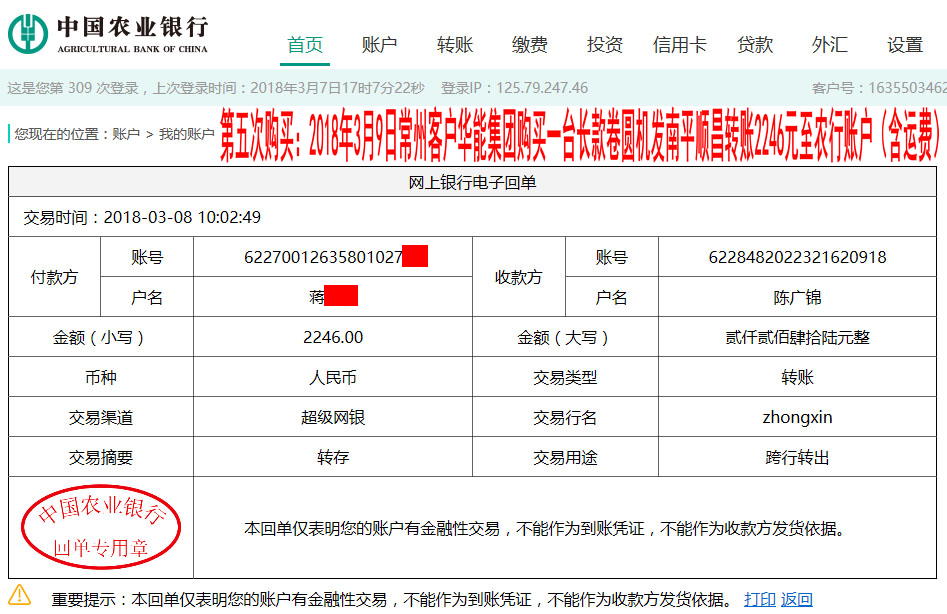Click the 打印 print link

pyautogui.click(x=760, y=597)
